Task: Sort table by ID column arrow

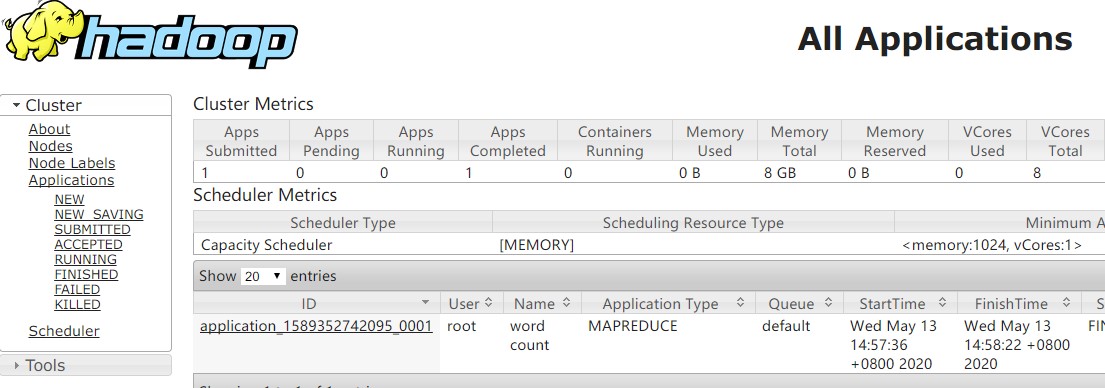Action: [425, 303]
